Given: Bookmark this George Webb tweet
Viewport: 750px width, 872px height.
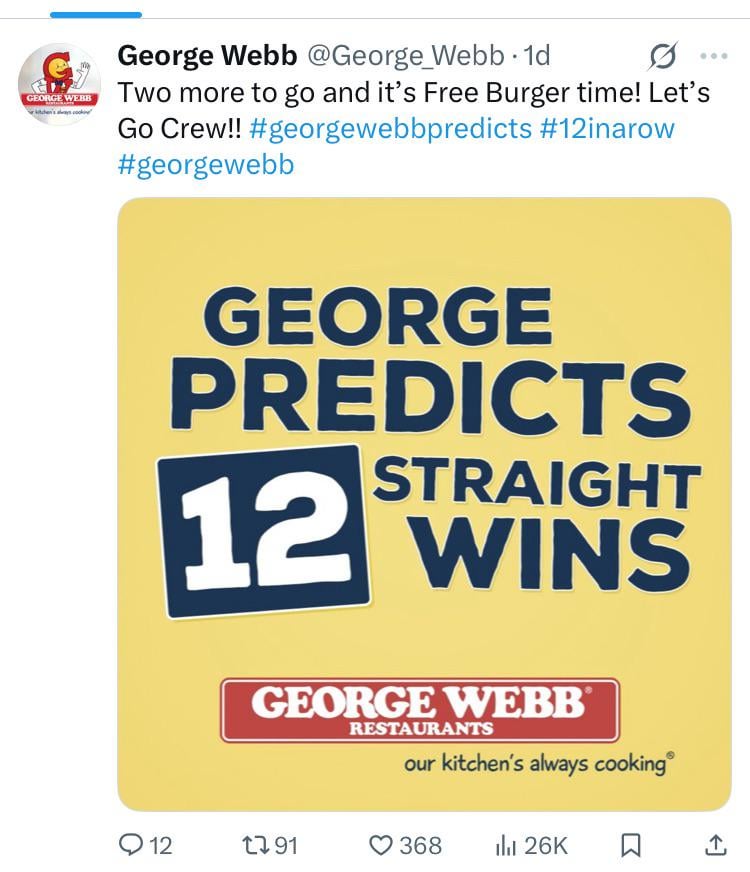Looking at the screenshot, I should [x=630, y=845].
